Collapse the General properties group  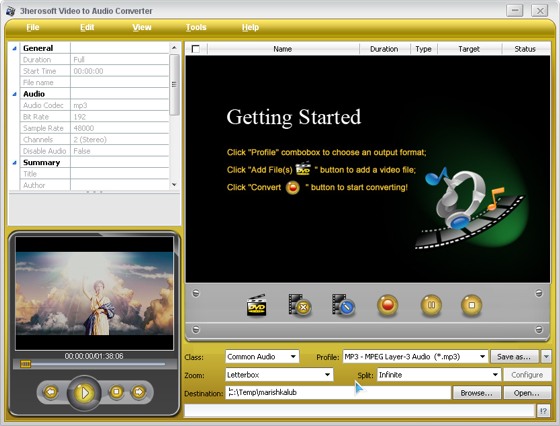pyautogui.click(x=15, y=48)
